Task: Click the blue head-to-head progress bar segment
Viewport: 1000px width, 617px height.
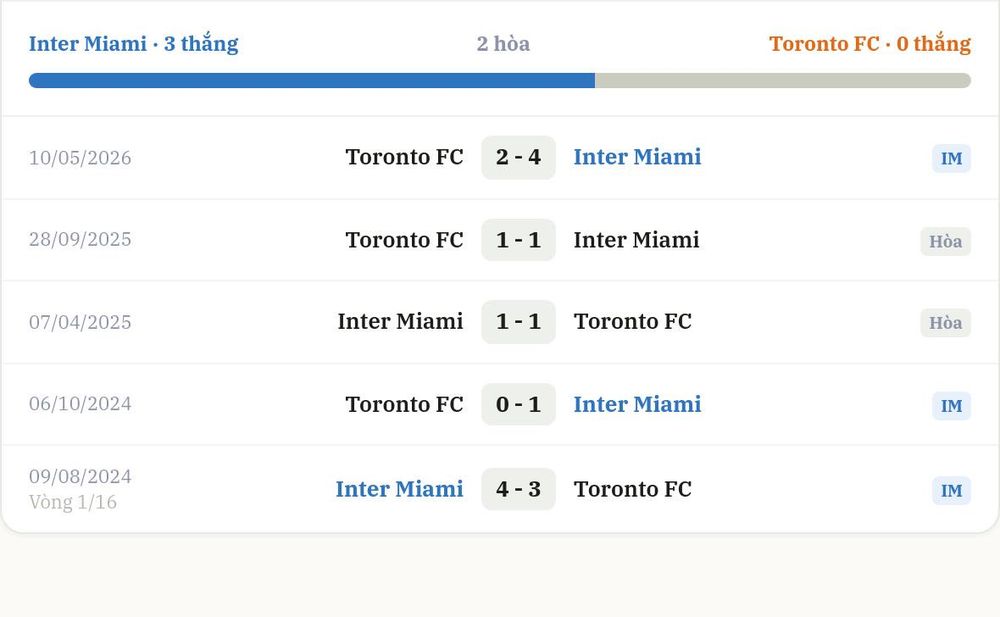Action: [x=312, y=80]
